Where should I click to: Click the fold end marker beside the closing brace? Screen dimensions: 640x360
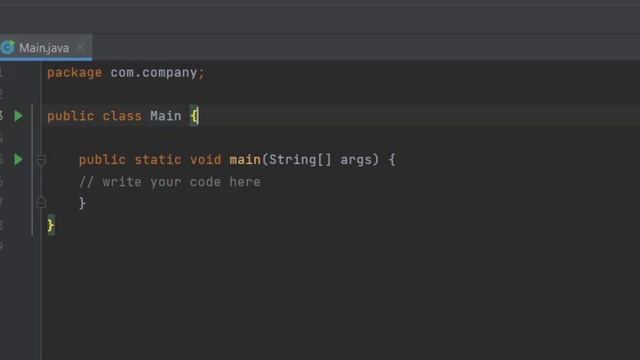[x=41, y=202]
